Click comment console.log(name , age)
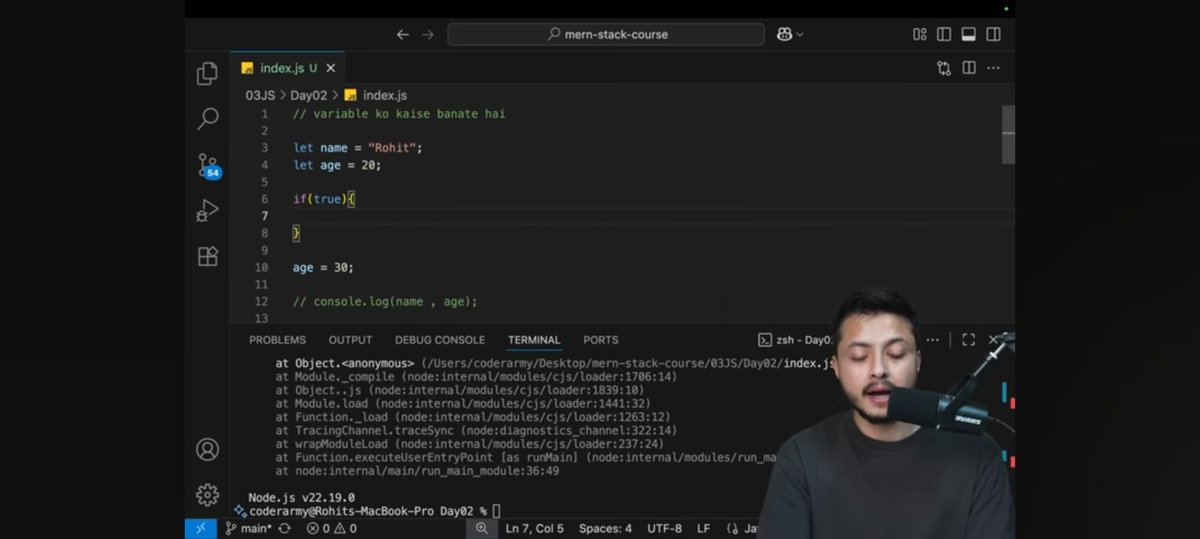This screenshot has width=1200, height=539. [385, 301]
